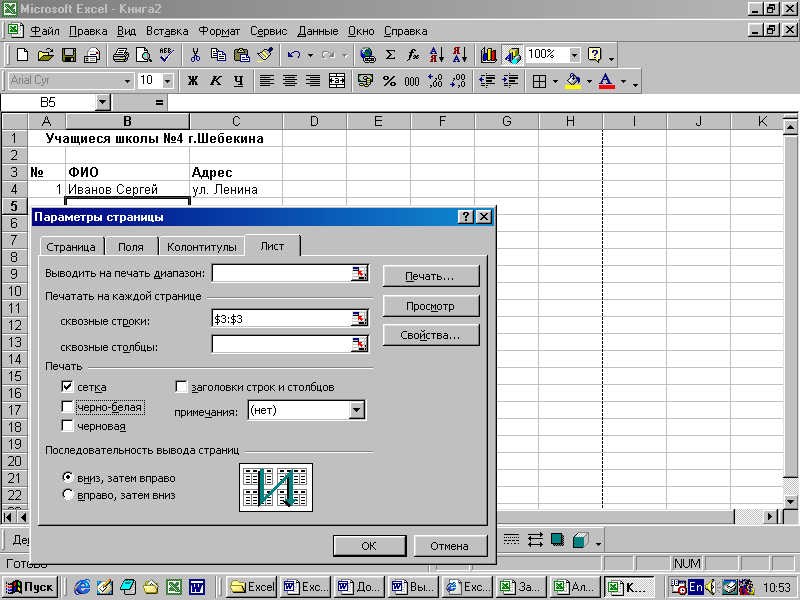Apply the red font color A
The image size is (800, 600).
tap(606, 81)
